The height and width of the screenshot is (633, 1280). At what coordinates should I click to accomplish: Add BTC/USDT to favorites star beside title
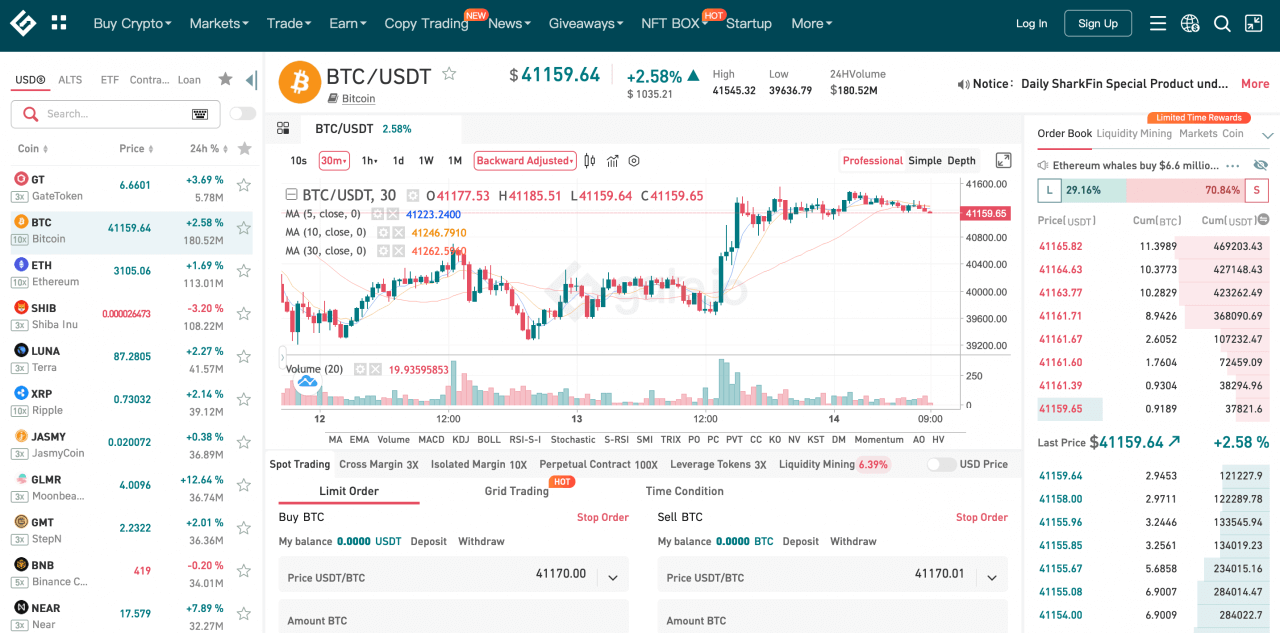[449, 73]
